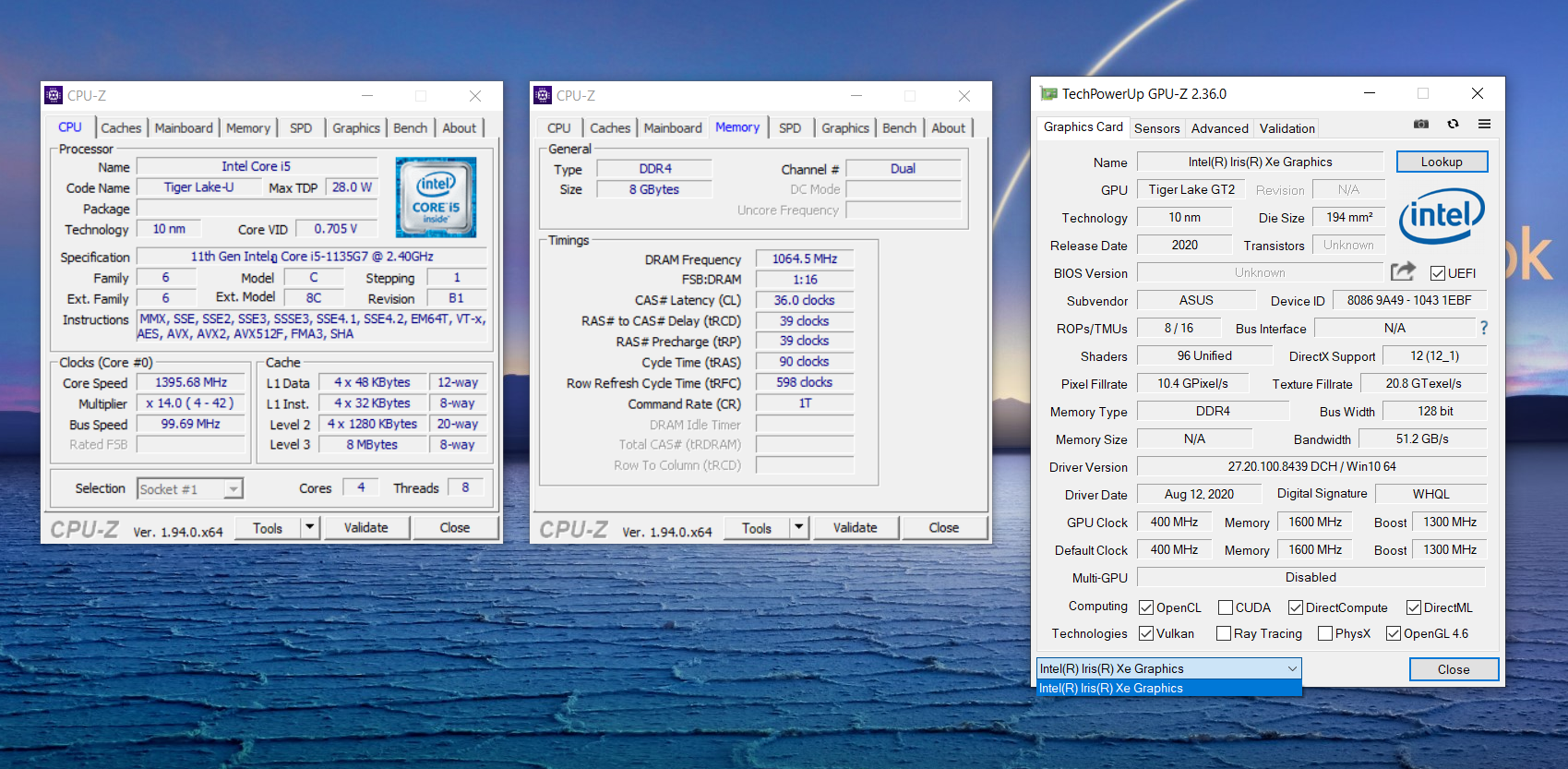Open Mainboard tab in left CPU-Z window
The width and height of the screenshot is (1568, 769).
184,128
